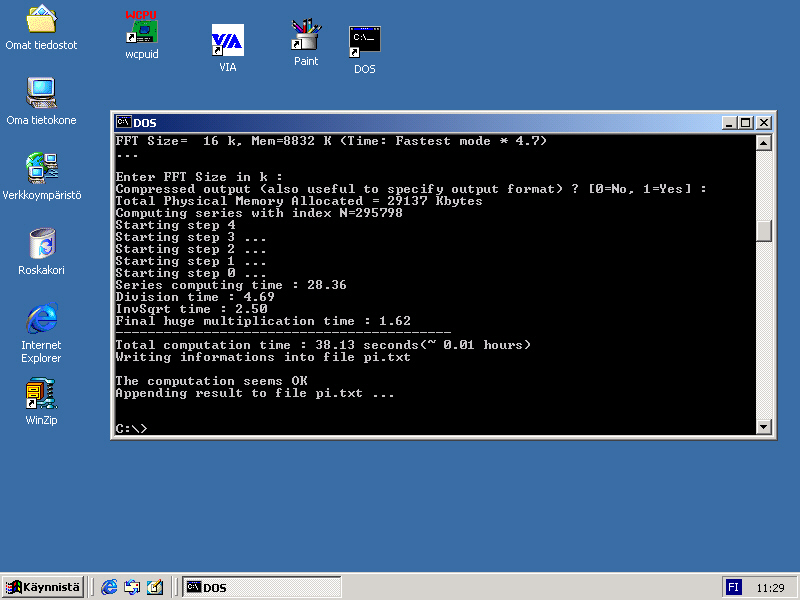Screen dimensions: 800x600
Task: Click the console scrollbar up arrow
Action: coord(764,143)
